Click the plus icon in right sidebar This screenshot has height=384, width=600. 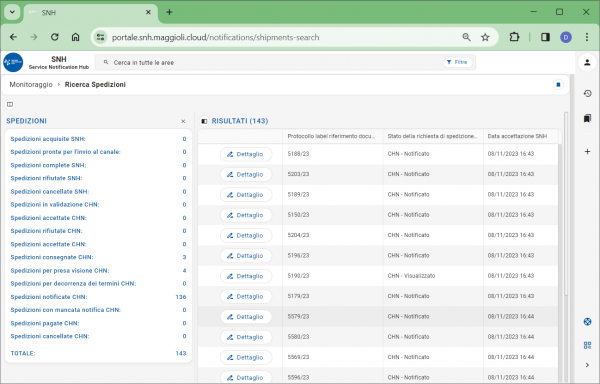point(587,151)
